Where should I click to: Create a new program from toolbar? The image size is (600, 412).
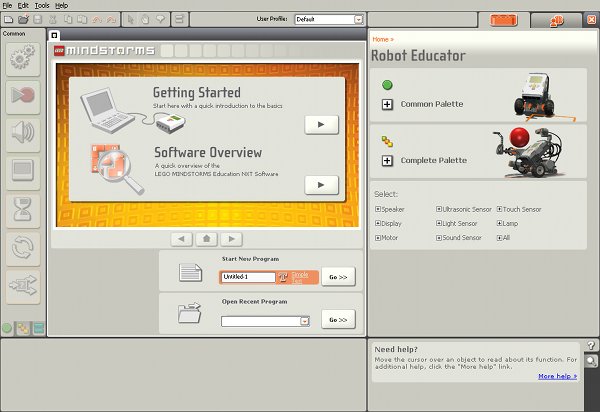8,19
